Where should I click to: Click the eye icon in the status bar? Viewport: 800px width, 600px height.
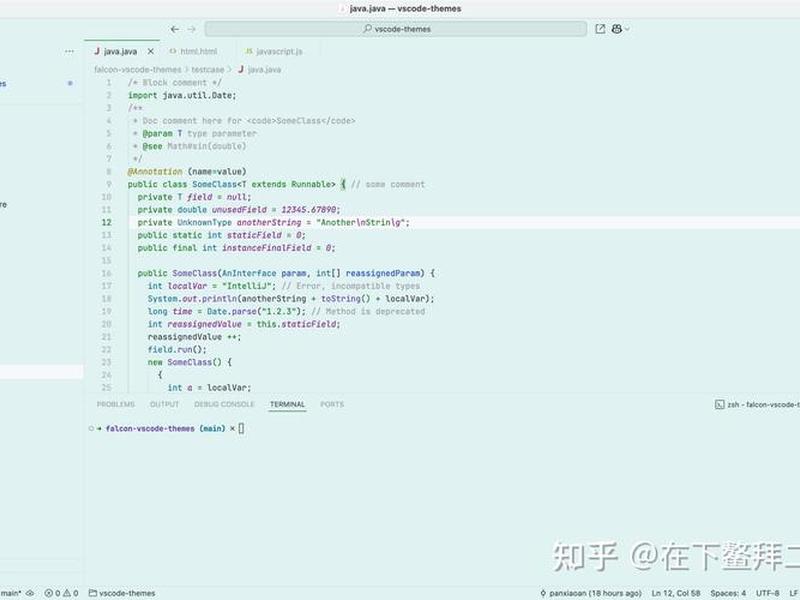(30, 593)
